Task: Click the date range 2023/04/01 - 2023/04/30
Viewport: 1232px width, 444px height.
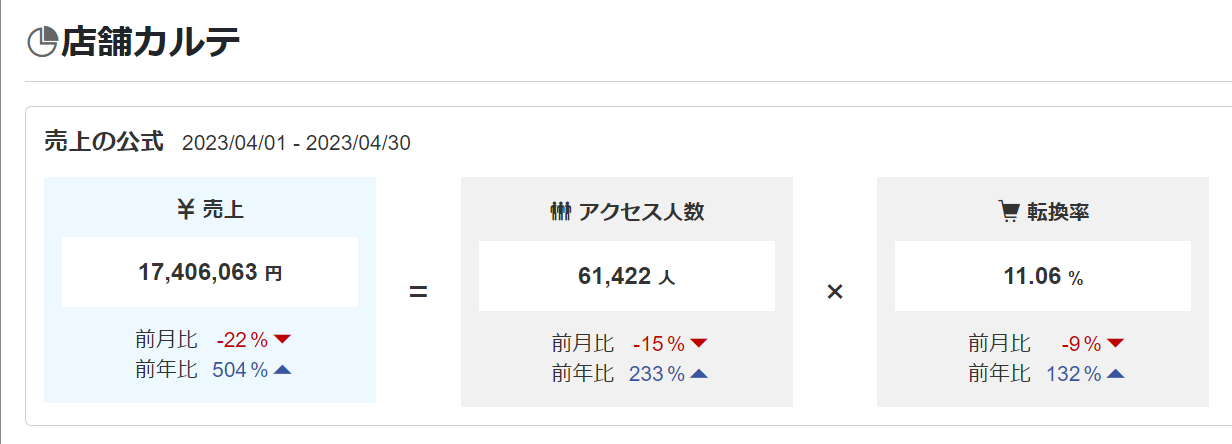Action: [296, 143]
